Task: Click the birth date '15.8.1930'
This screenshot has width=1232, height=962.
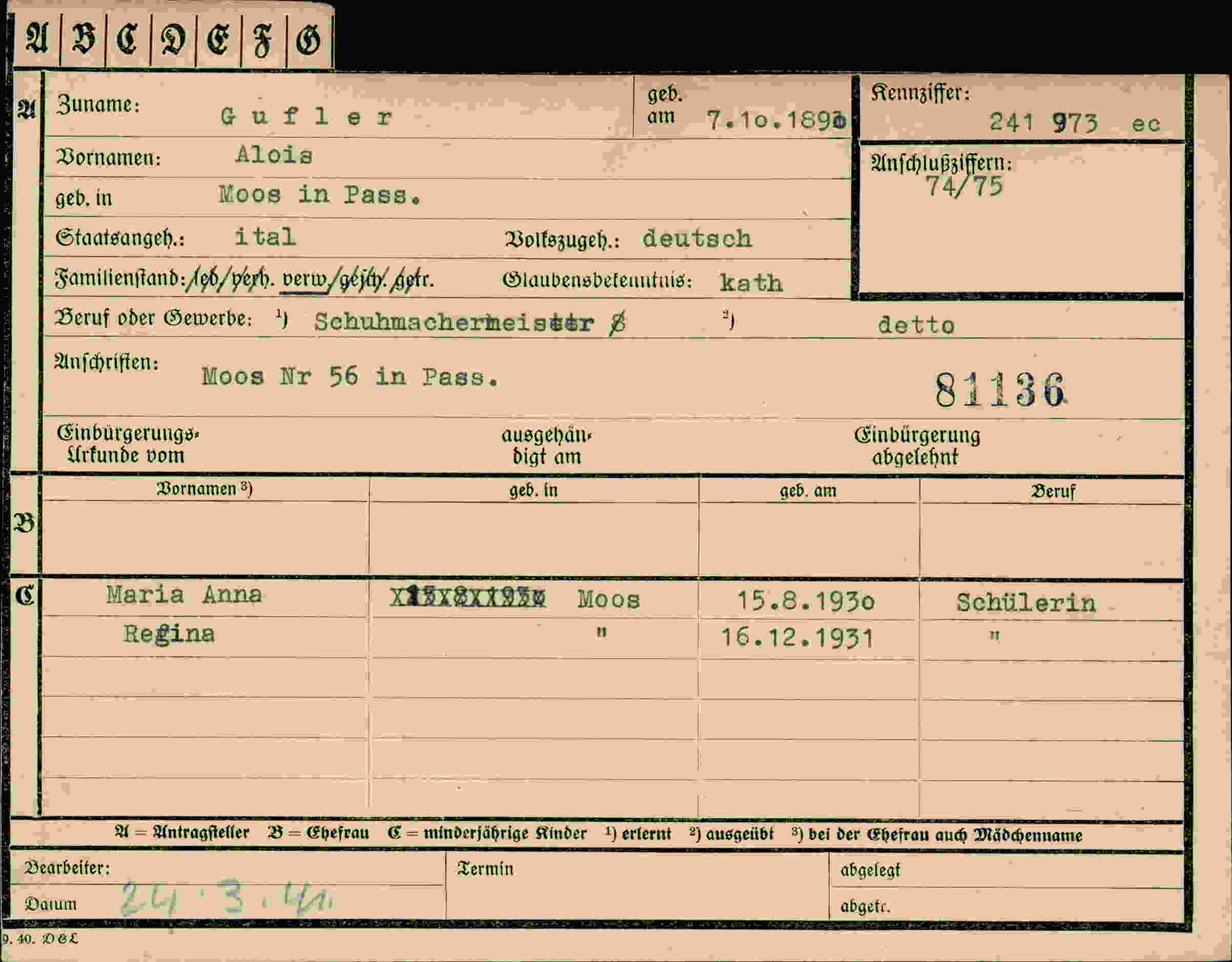Action: click(806, 602)
